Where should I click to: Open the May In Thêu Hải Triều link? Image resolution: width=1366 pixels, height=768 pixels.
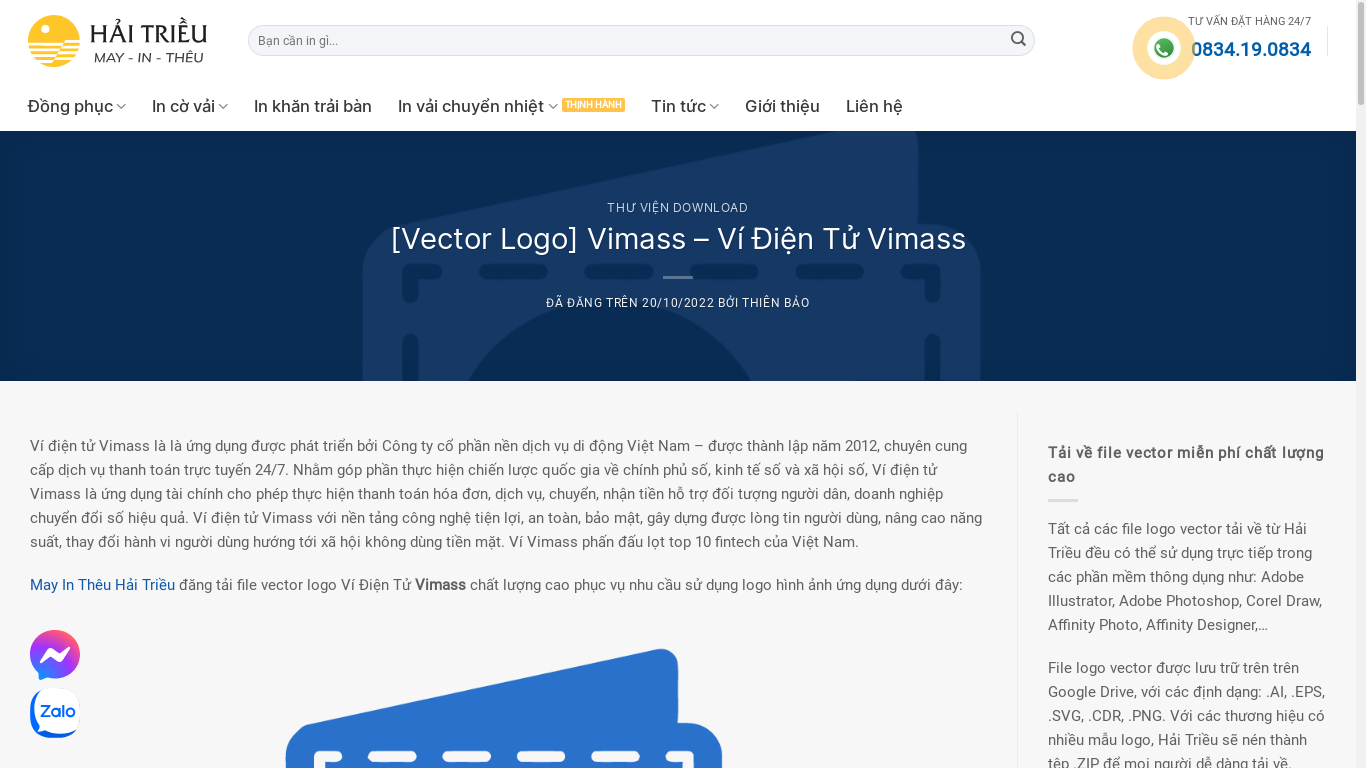pyautogui.click(x=102, y=585)
